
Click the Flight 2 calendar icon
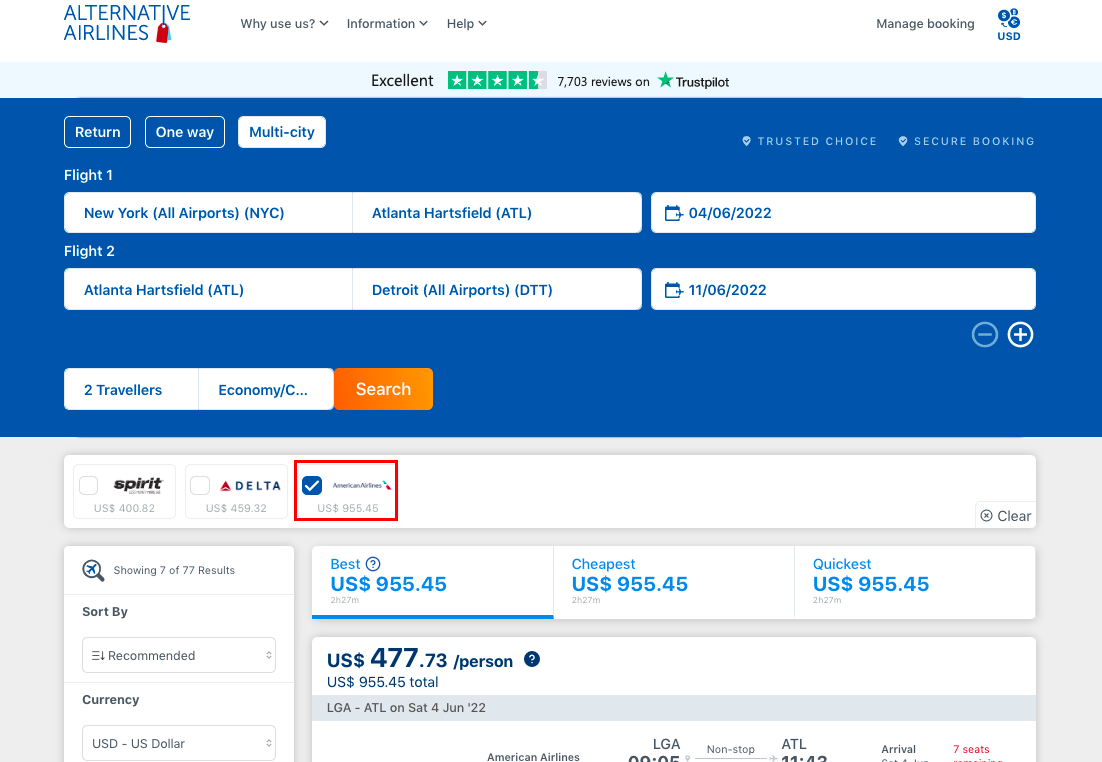tap(673, 290)
